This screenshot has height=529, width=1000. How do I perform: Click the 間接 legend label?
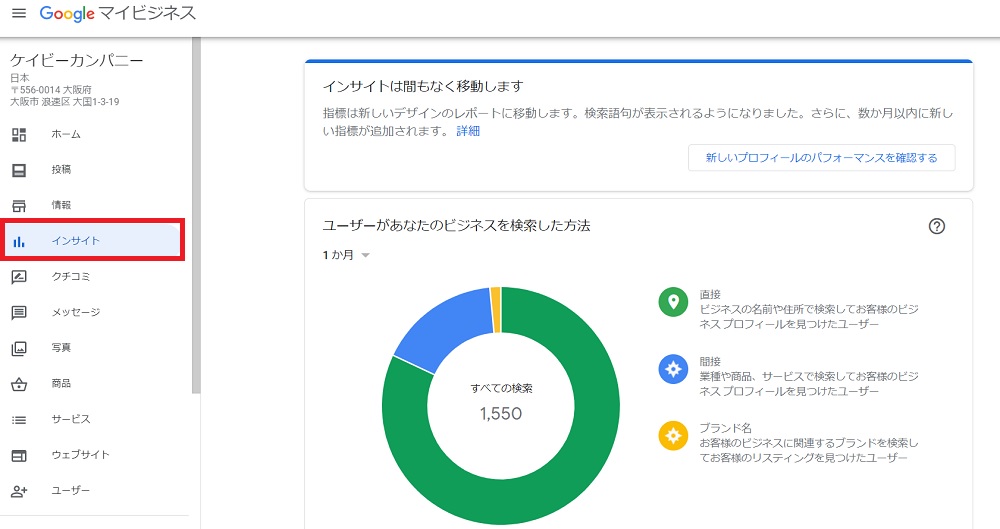[710, 361]
